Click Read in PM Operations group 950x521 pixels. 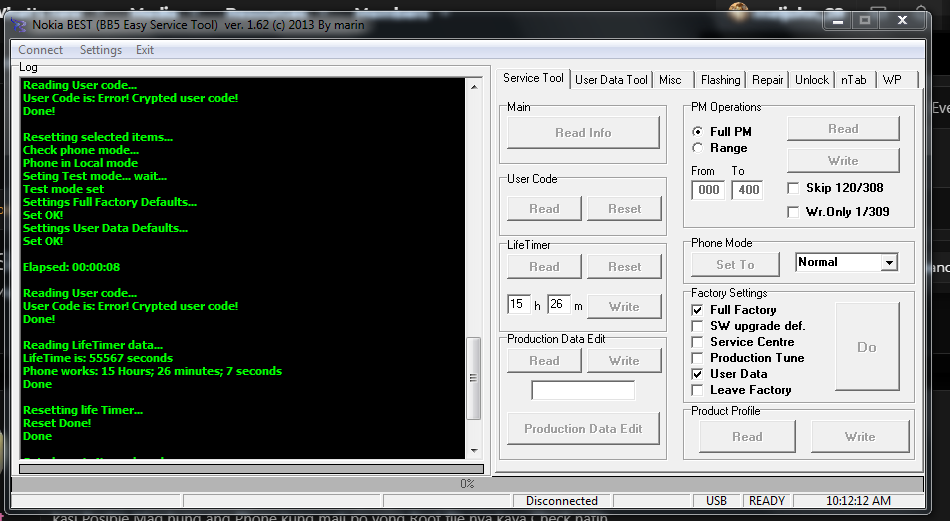pos(843,128)
